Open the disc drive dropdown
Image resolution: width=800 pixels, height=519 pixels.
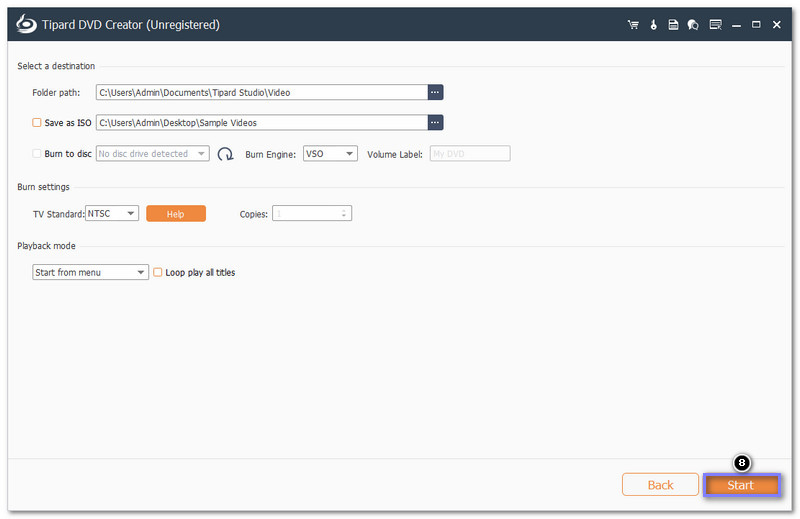(x=153, y=154)
